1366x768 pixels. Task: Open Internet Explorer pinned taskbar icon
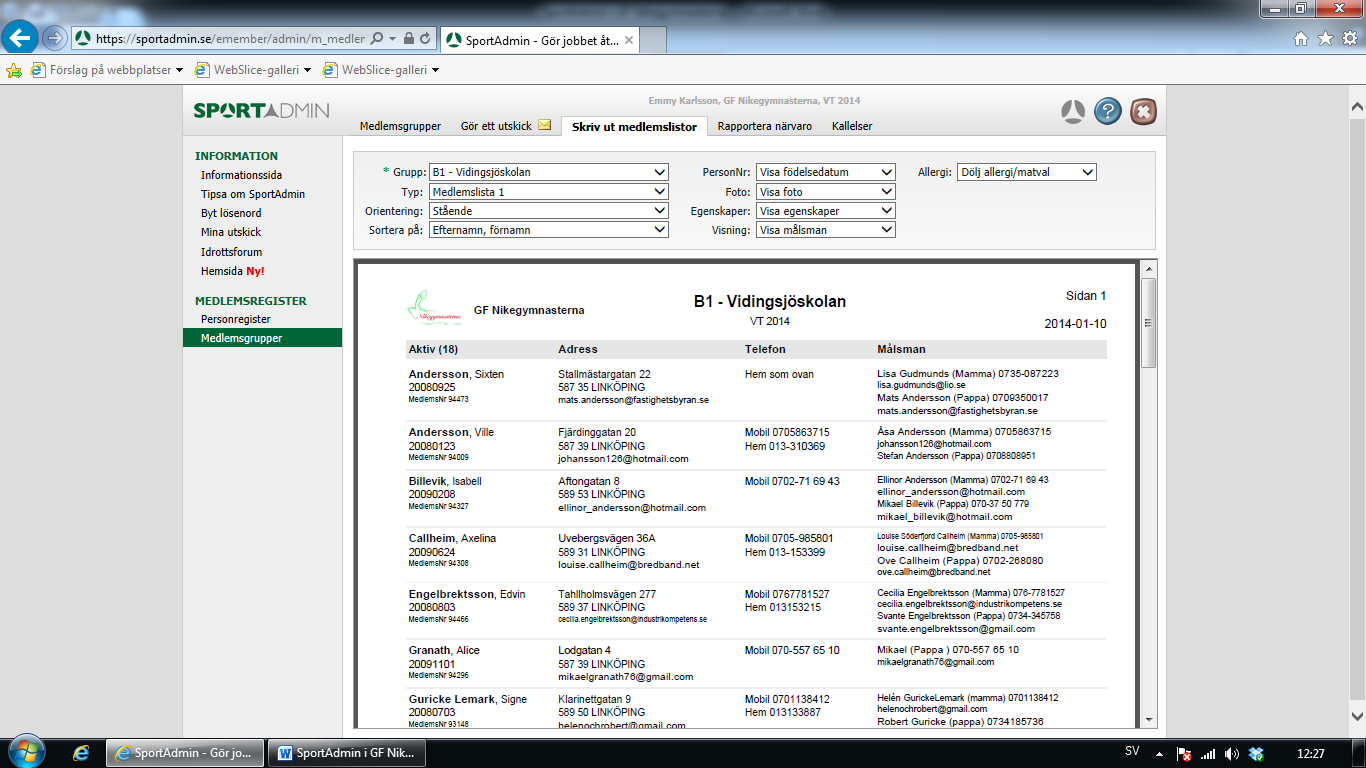[x=81, y=752]
